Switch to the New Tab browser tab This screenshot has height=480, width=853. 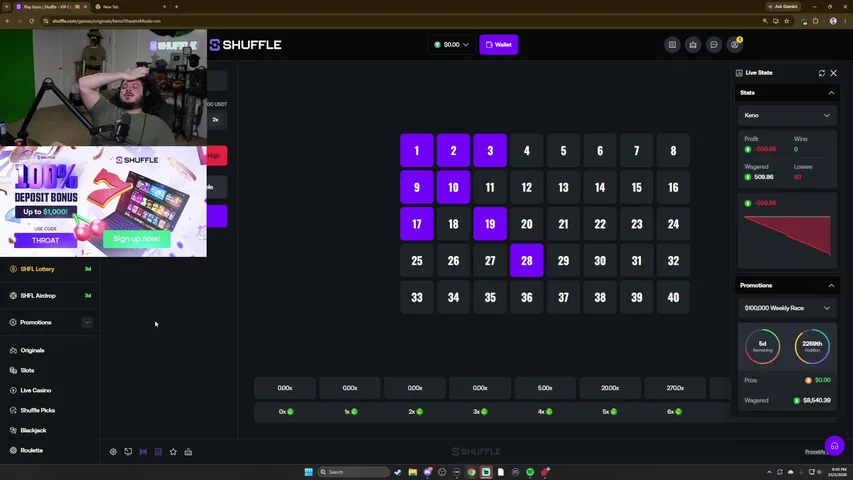[131, 7]
